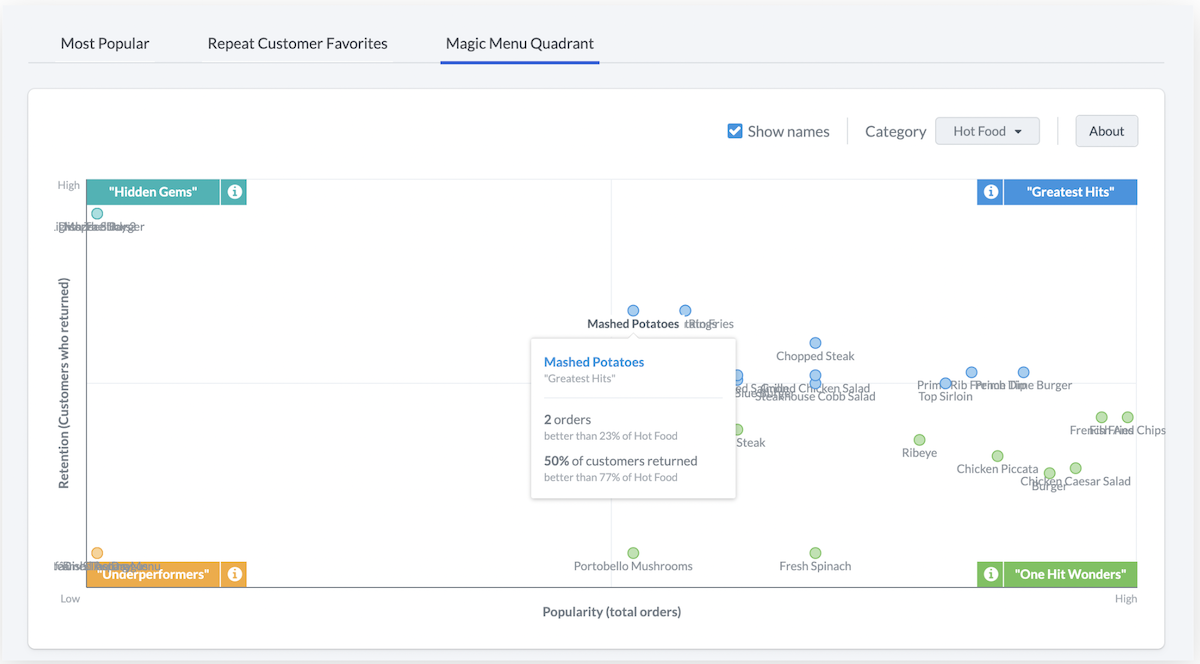Click the Chicken Piccata data point
The image size is (1200, 664).
point(997,456)
